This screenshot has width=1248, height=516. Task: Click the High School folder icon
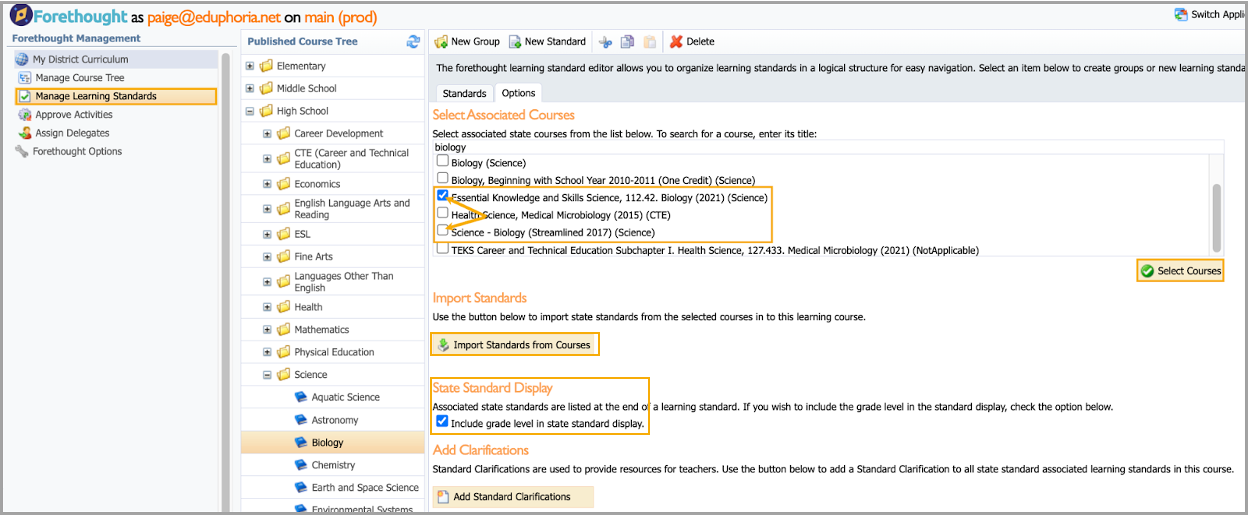pyautogui.click(x=266, y=111)
